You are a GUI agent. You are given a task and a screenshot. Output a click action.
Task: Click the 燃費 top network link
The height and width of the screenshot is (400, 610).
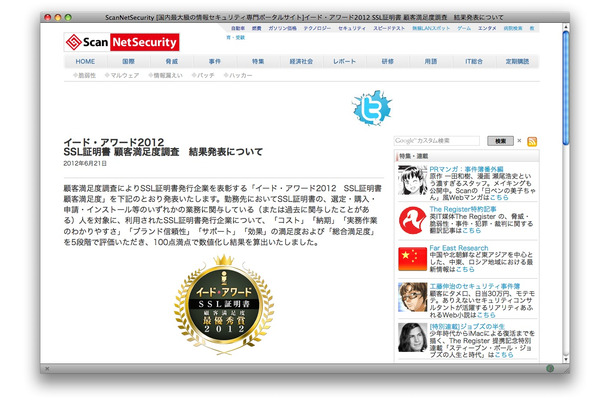tap(256, 28)
